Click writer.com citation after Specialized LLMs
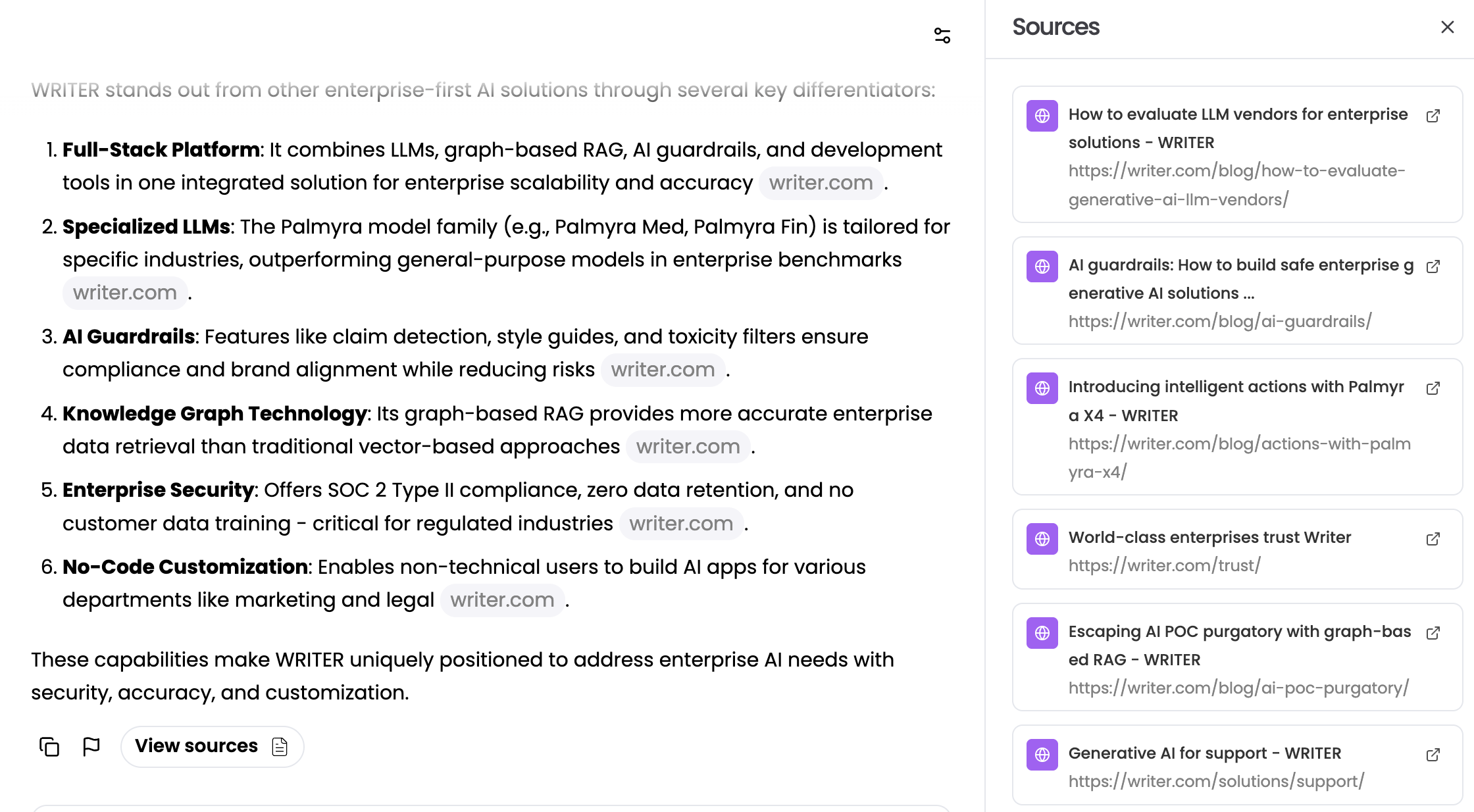The height and width of the screenshot is (812, 1474). pos(125,293)
